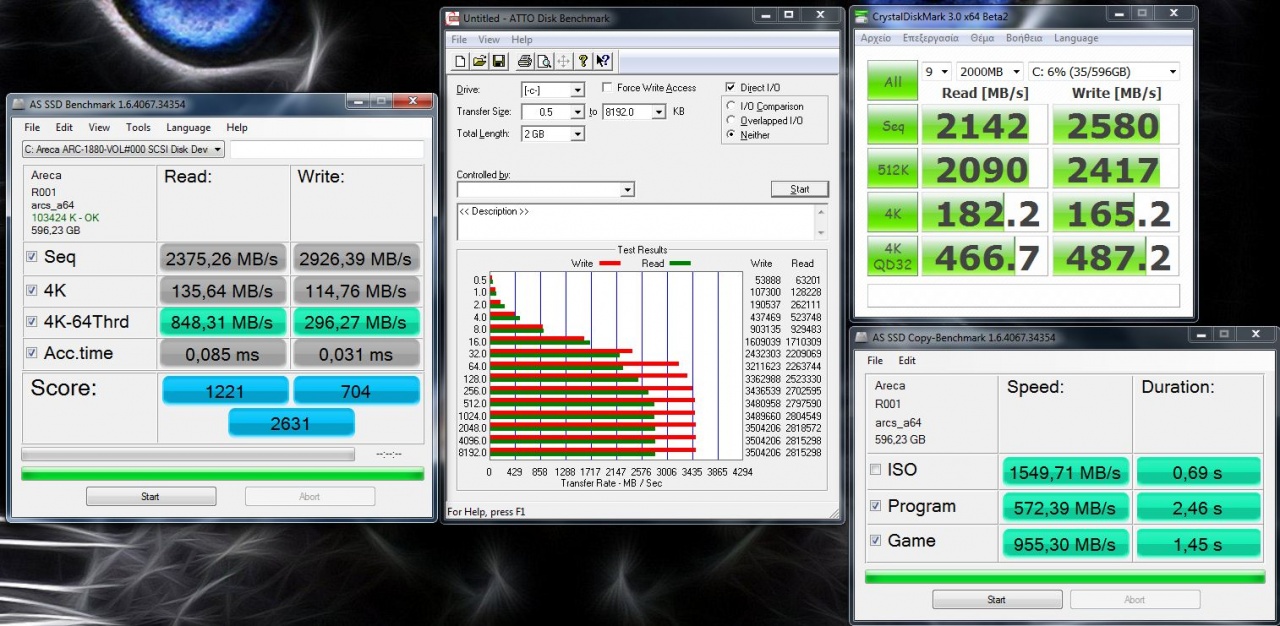Open the Edit menu in AS SSD Benchmark
Image resolution: width=1280 pixels, height=626 pixels.
[x=64, y=127]
